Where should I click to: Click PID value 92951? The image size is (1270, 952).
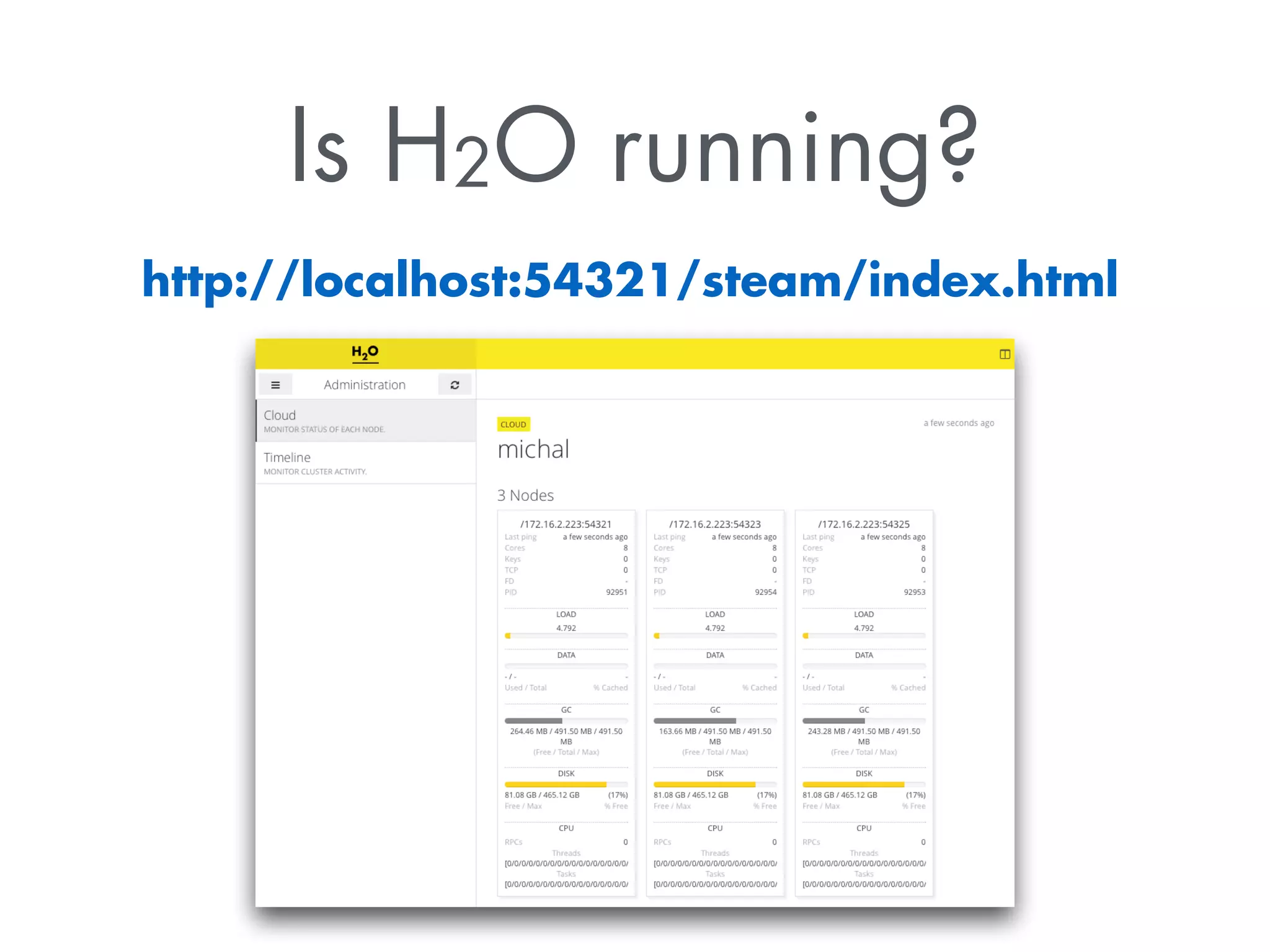(x=616, y=593)
